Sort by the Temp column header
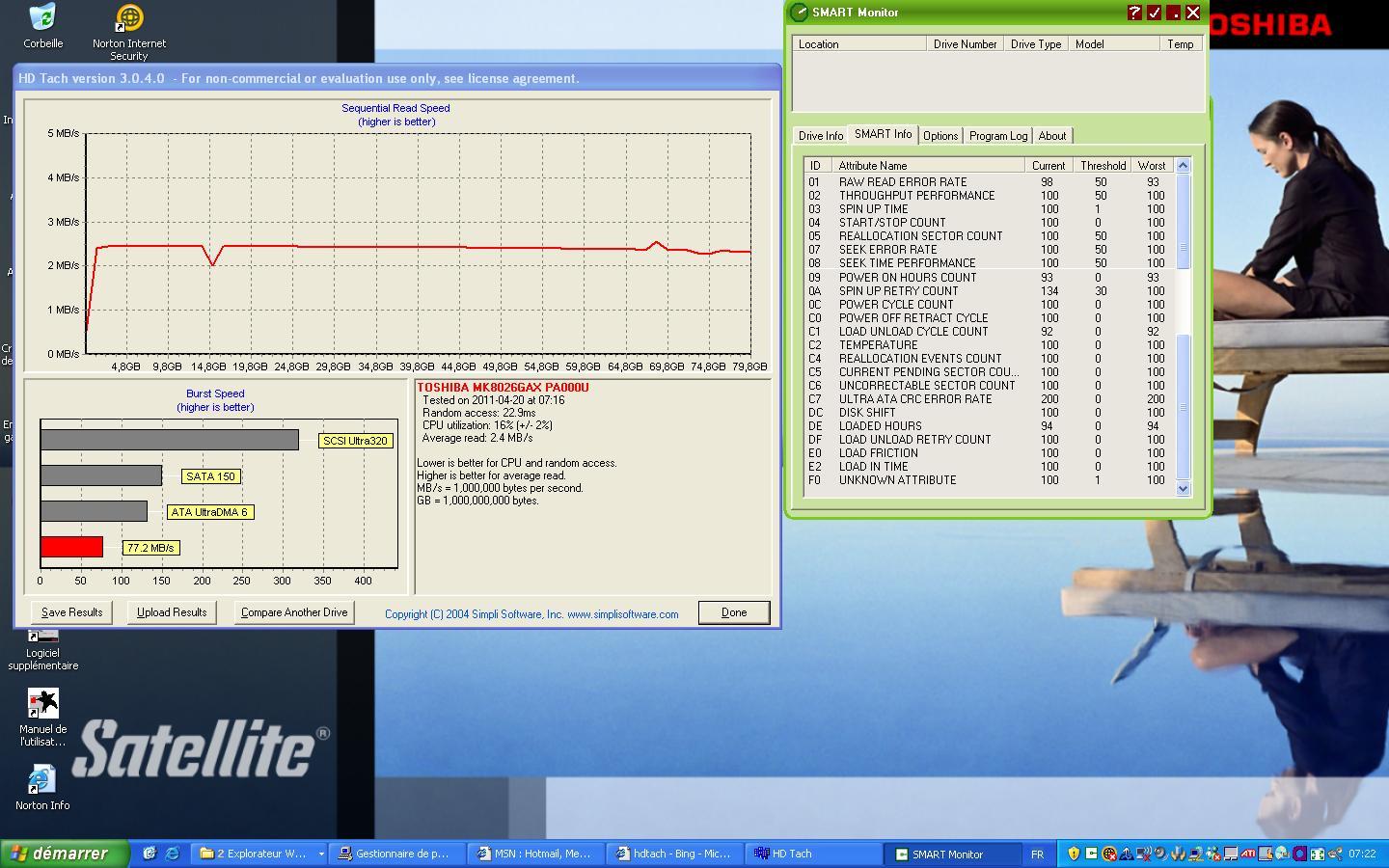The image size is (1389, 868). point(1182,44)
